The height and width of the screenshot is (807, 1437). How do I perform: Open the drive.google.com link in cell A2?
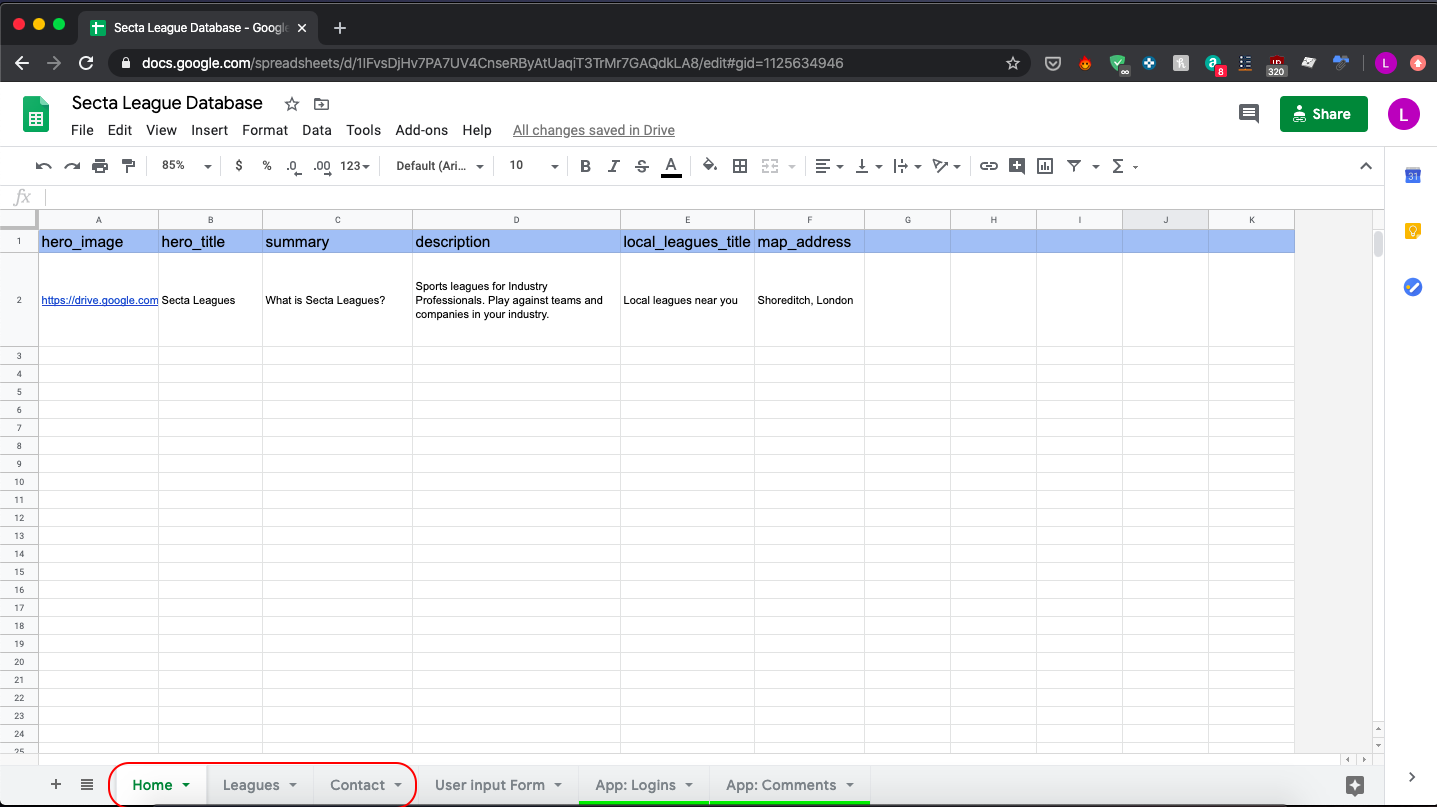[99, 300]
